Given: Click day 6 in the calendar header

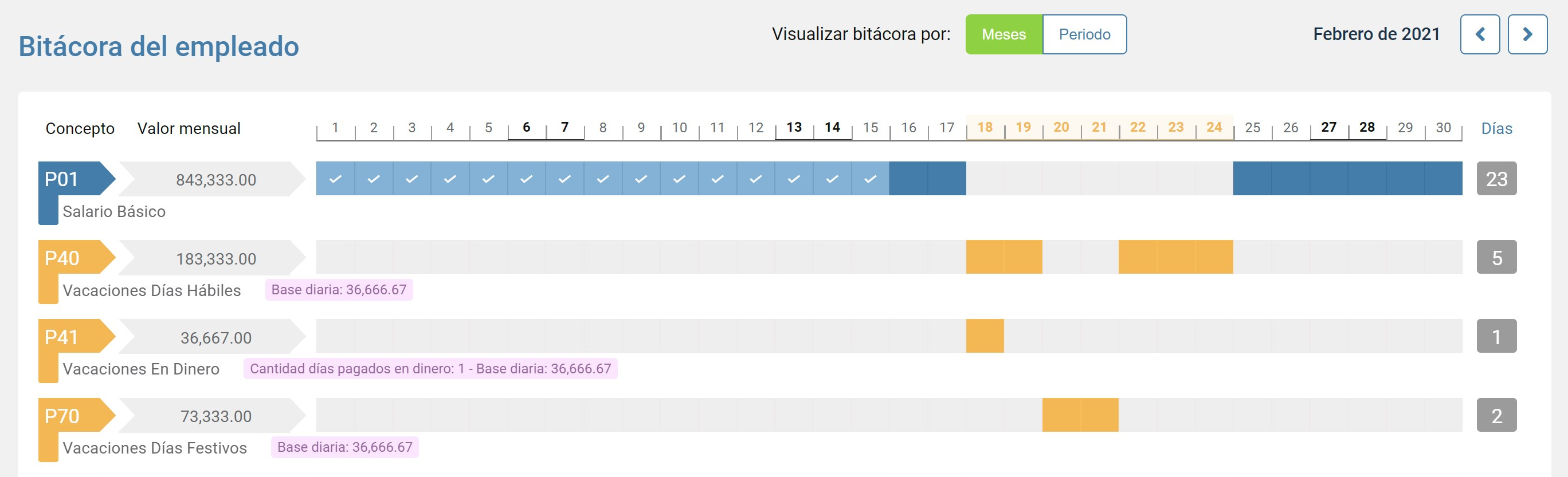Looking at the screenshot, I should tap(527, 127).
